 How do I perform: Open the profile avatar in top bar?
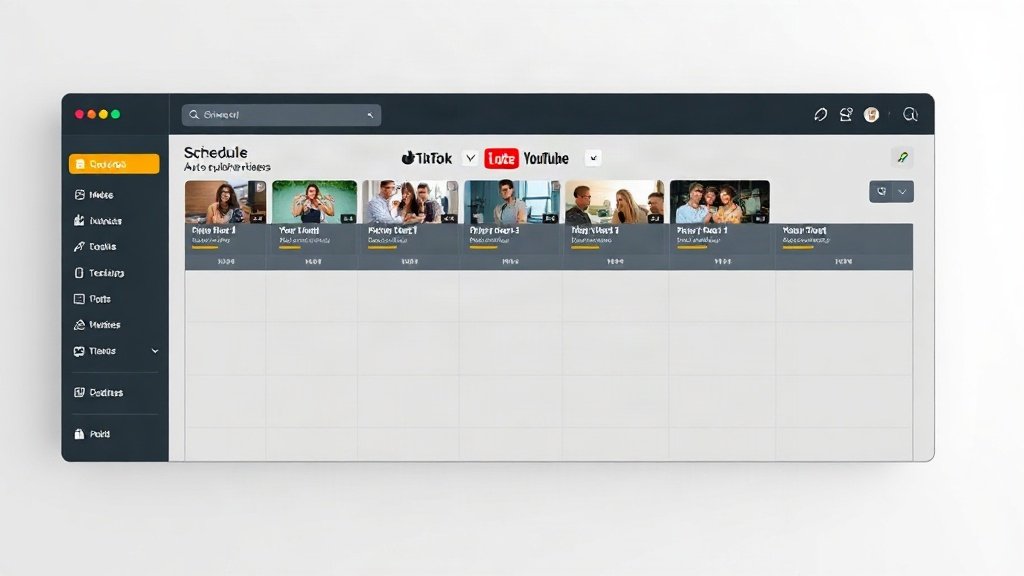(x=871, y=114)
